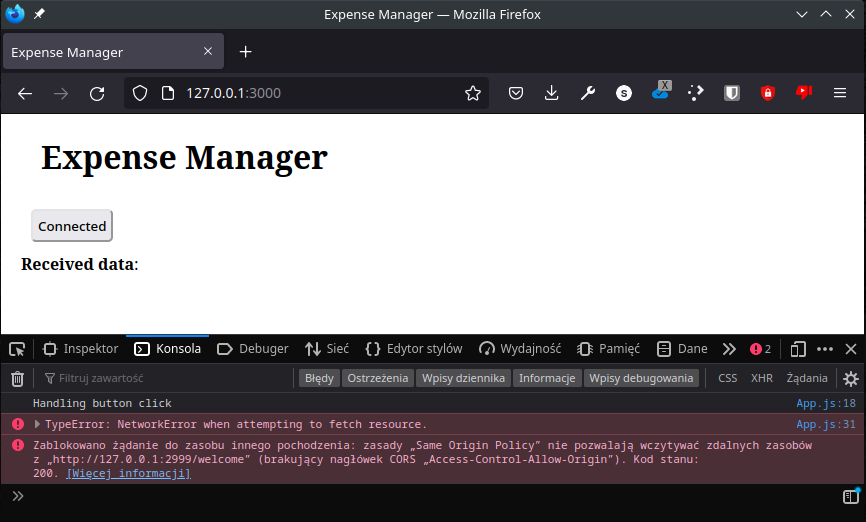Switch to the Inspektor tab
866x522 pixels.
point(81,349)
